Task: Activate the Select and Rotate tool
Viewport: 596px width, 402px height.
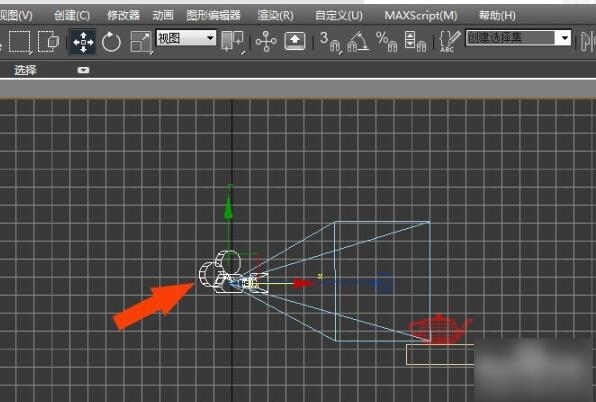Action: [x=111, y=42]
